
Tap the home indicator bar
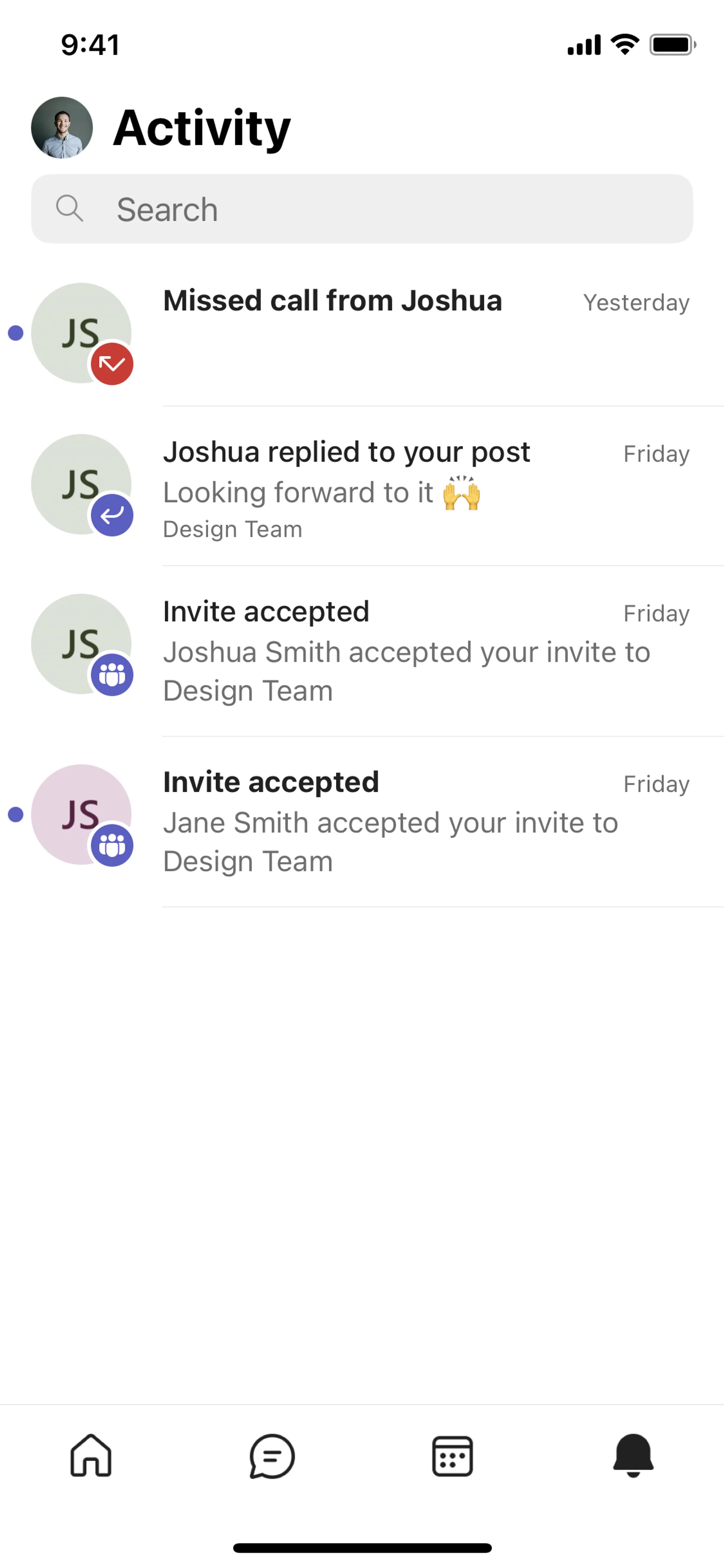[362, 1548]
